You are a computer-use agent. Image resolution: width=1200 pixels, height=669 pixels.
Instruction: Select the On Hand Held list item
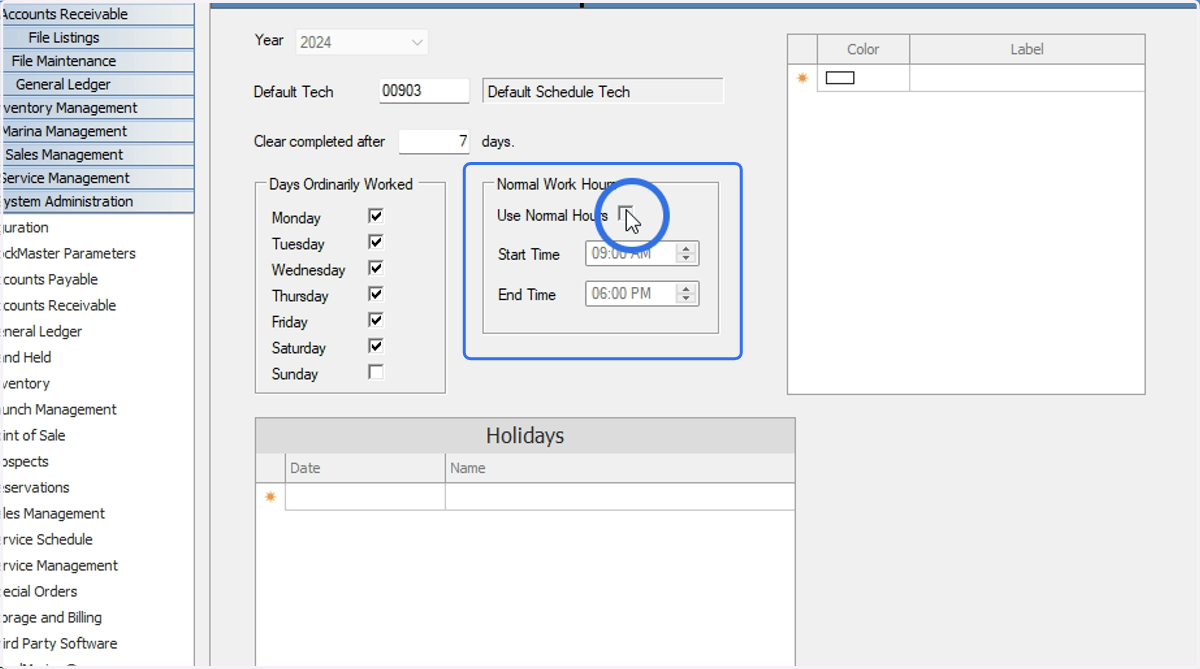(26, 357)
